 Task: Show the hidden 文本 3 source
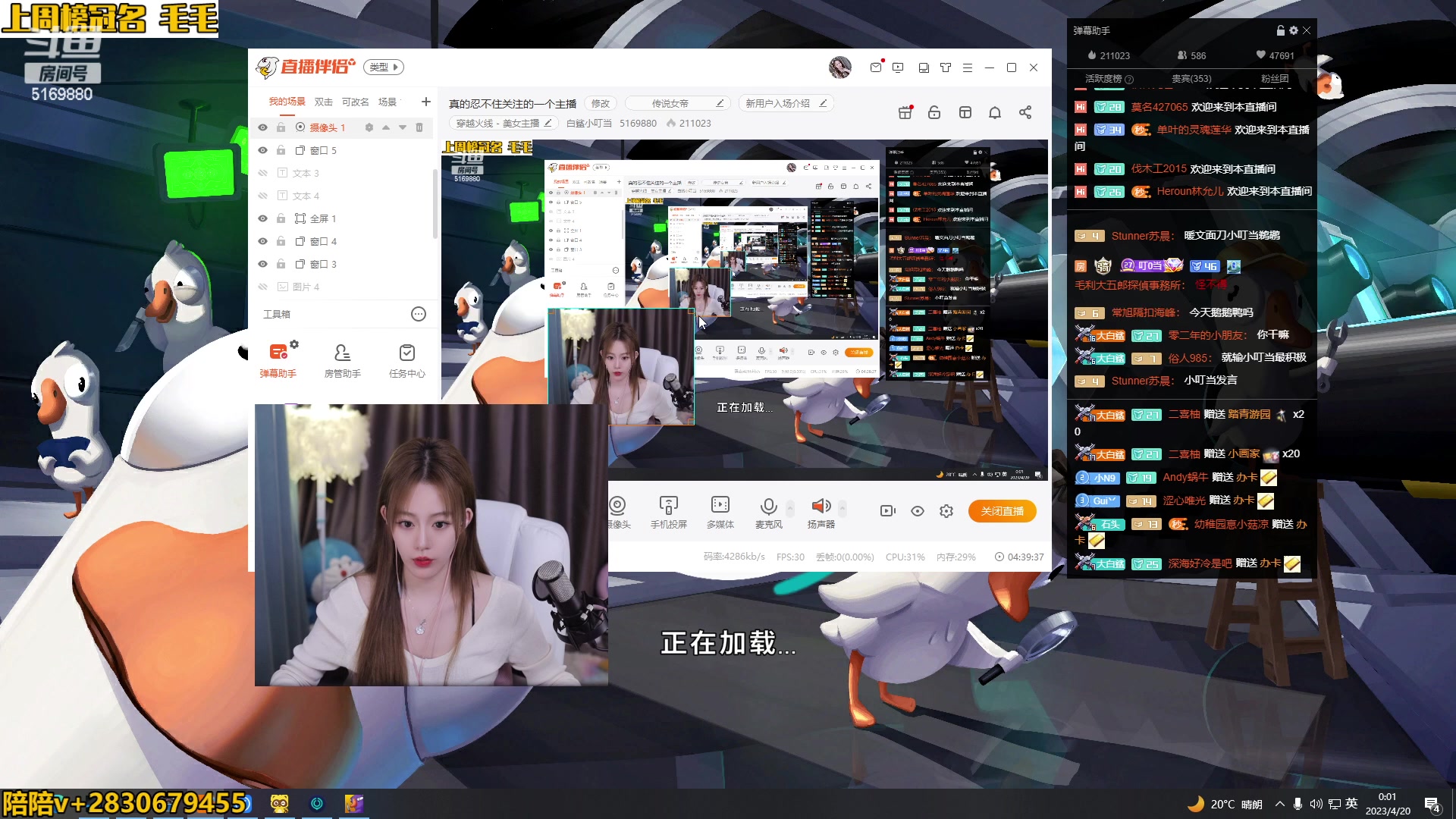click(262, 173)
